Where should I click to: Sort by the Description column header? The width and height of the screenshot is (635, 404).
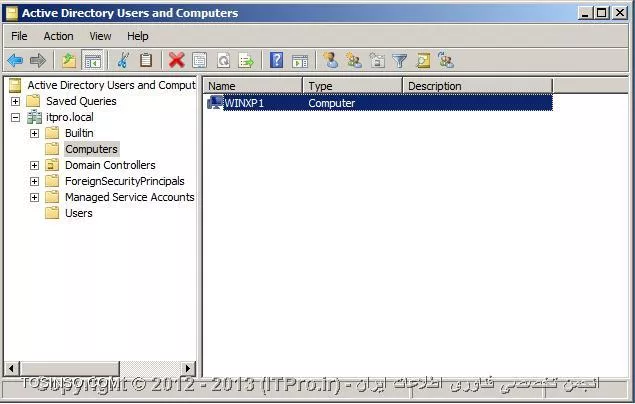coord(478,86)
